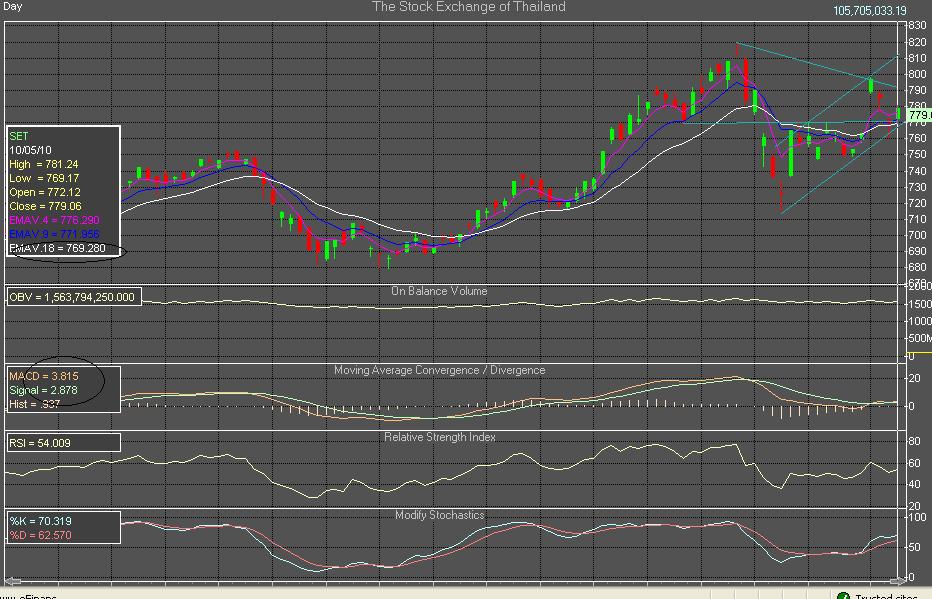Click the 50 label on the Stochastics axis

coord(915,547)
